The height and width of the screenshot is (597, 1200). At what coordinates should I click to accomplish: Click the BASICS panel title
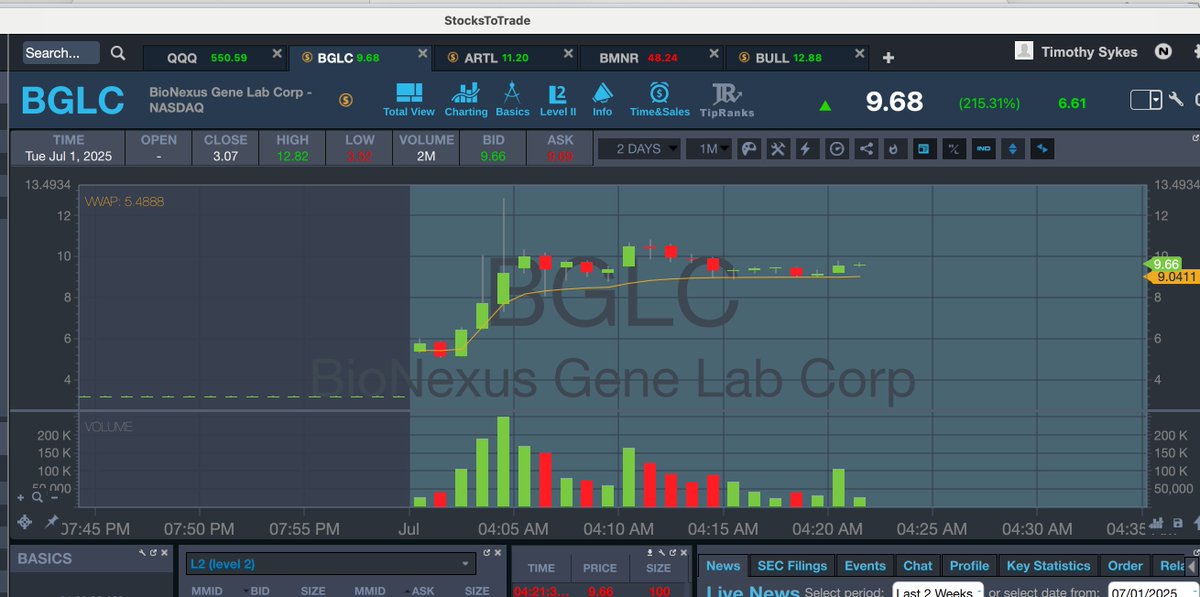45,559
